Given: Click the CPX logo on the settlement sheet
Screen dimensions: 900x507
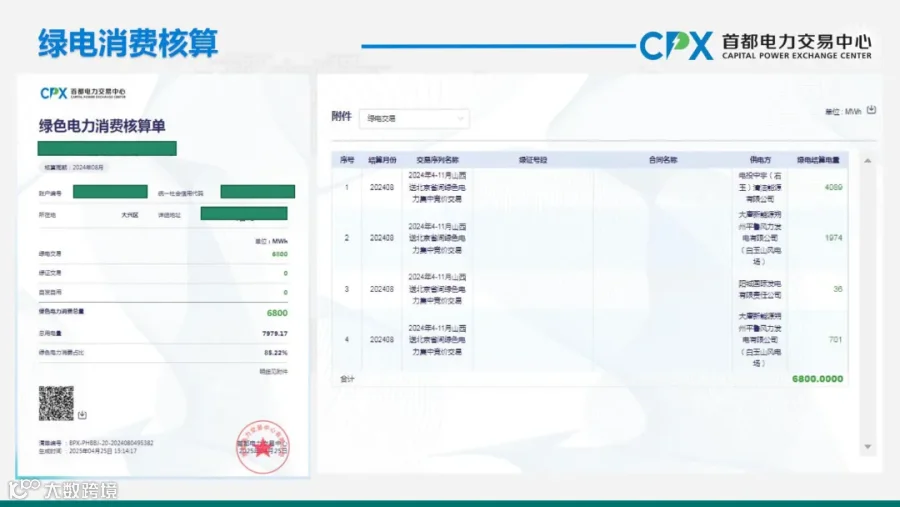Looking at the screenshot, I should pyautogui.click(x=83, y=93).
